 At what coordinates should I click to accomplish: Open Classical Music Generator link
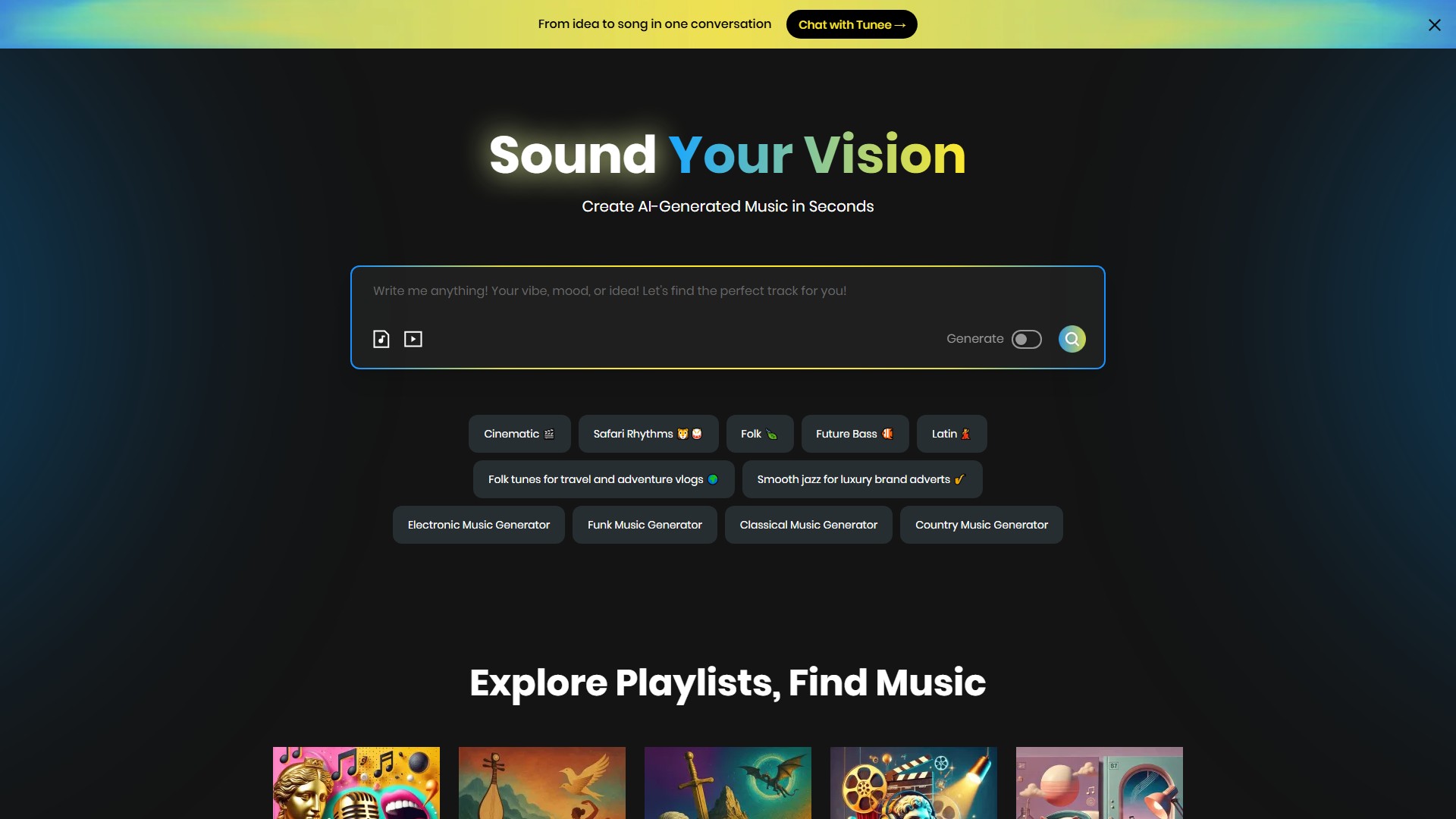tap(808, 525)
